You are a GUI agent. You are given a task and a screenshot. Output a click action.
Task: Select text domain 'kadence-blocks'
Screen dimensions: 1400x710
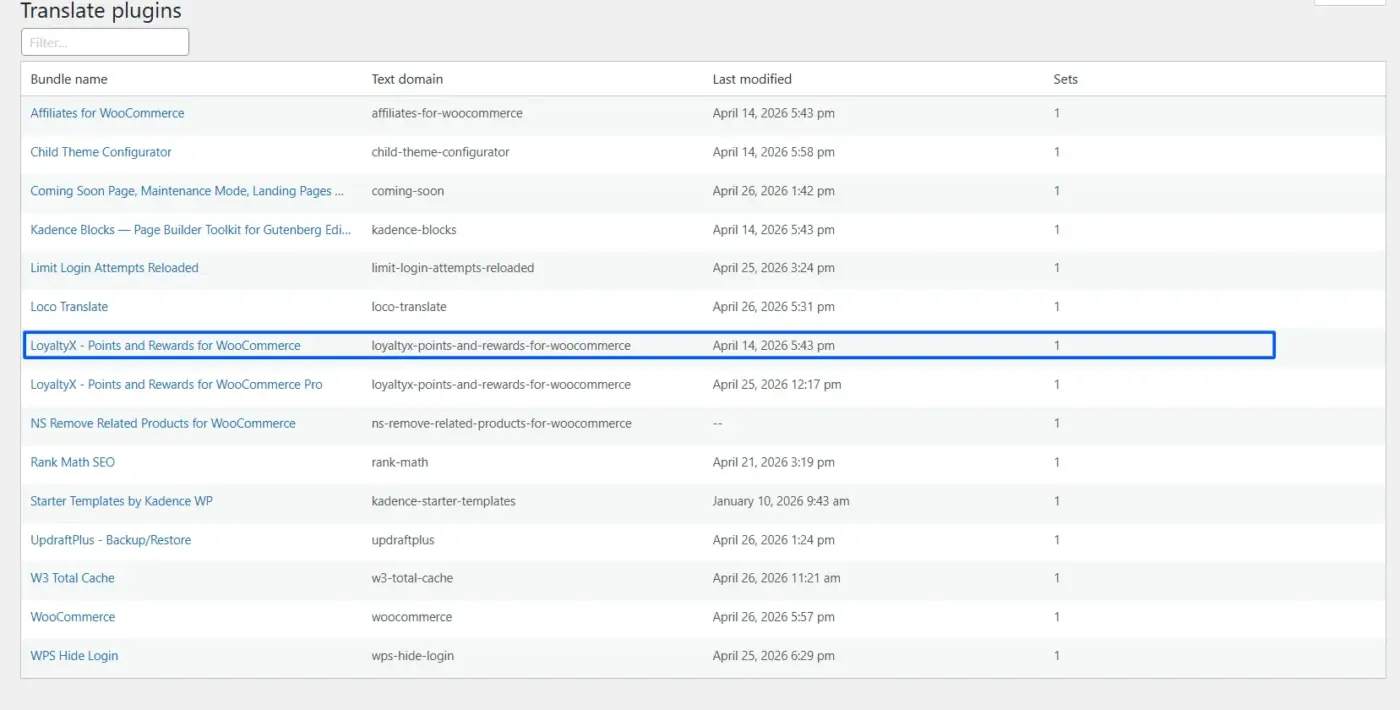(x=414, y=229)
